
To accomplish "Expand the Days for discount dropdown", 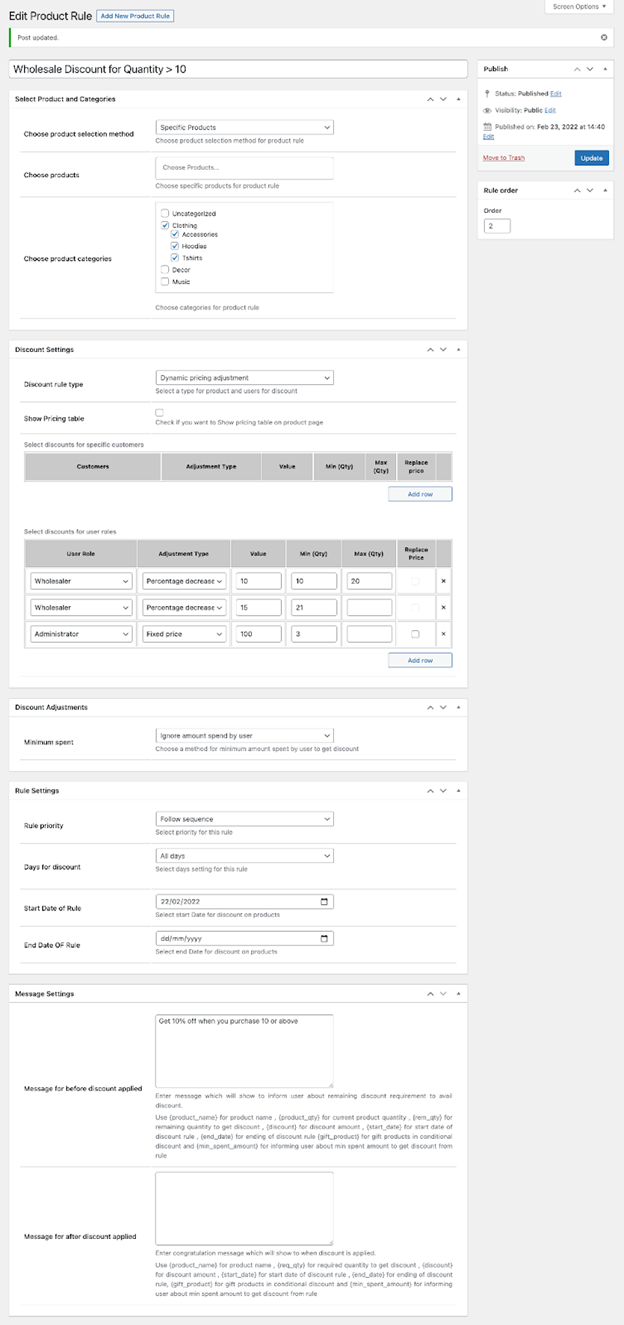I will point(244,856).
